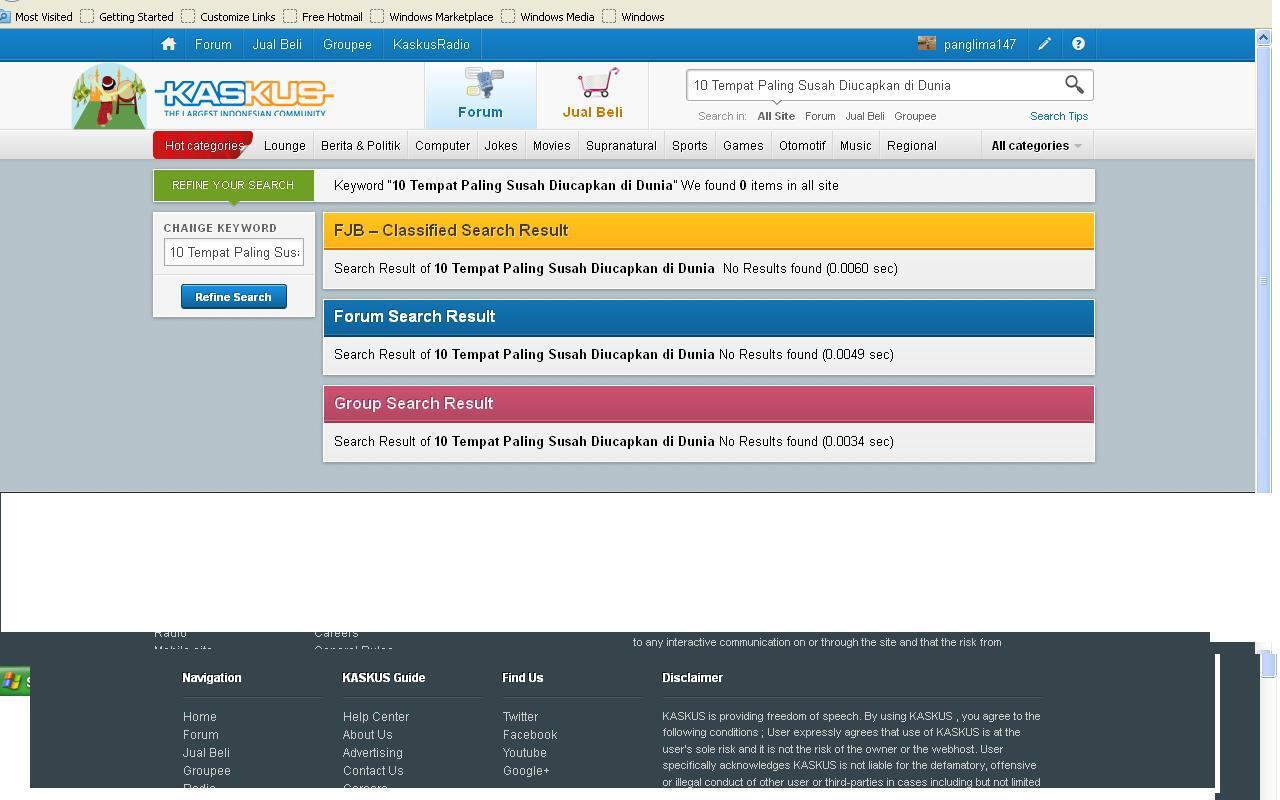Open Supranatural category
1280x800 pixels.
click(x=621, y=145)
